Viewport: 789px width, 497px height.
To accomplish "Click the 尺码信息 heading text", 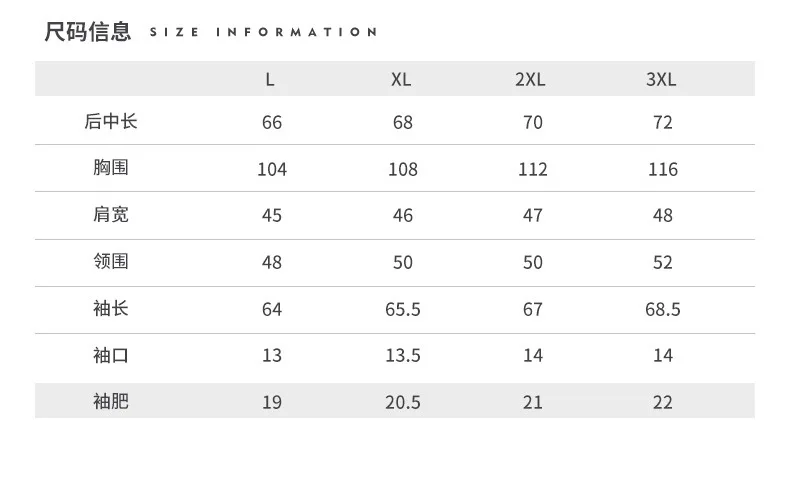I will pos(88,32).
